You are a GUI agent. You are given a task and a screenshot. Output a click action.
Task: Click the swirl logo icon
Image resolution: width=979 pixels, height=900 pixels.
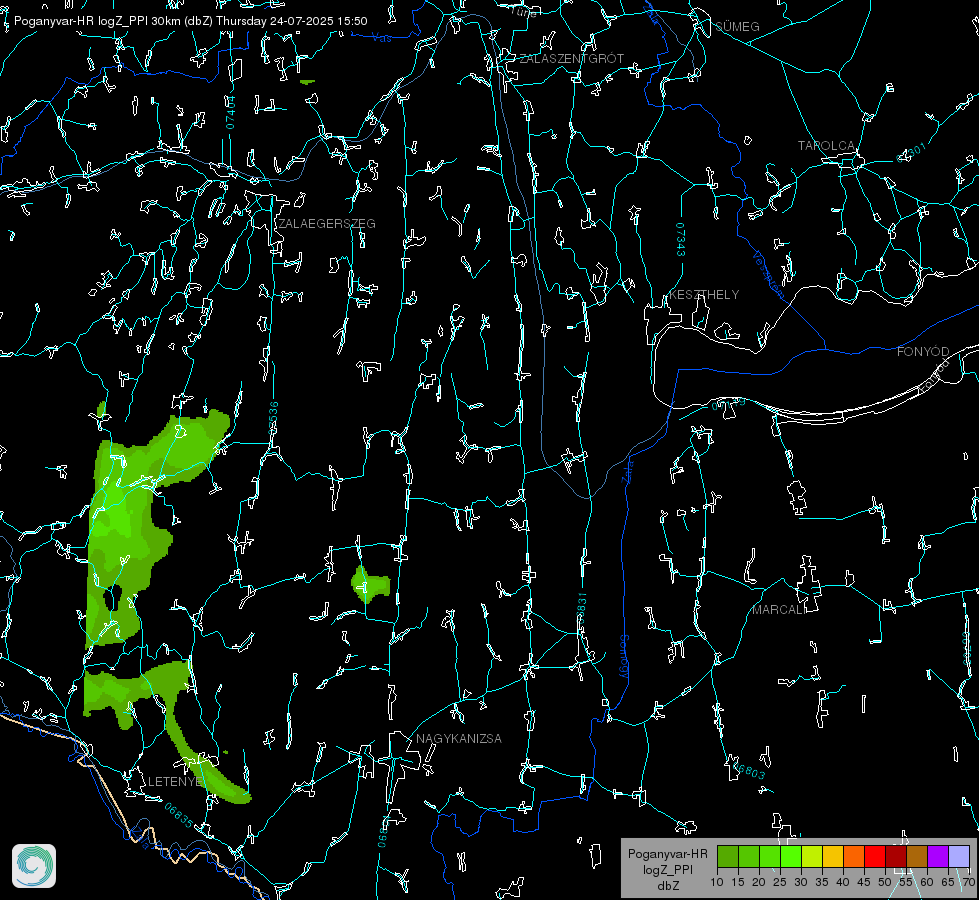(34, 866)
